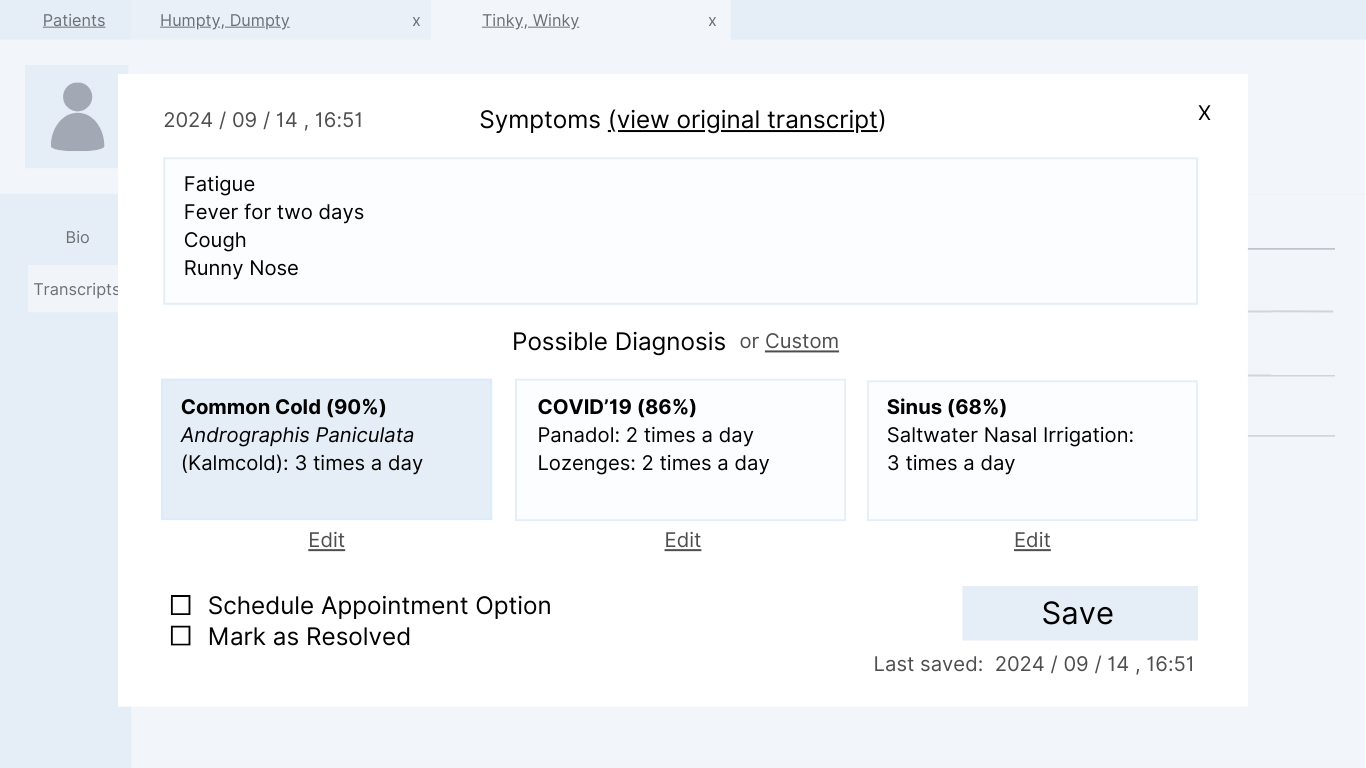1366x768 pixels.
Task: Select the Common Cold (90%) diagnosis card
Action: 326,449
